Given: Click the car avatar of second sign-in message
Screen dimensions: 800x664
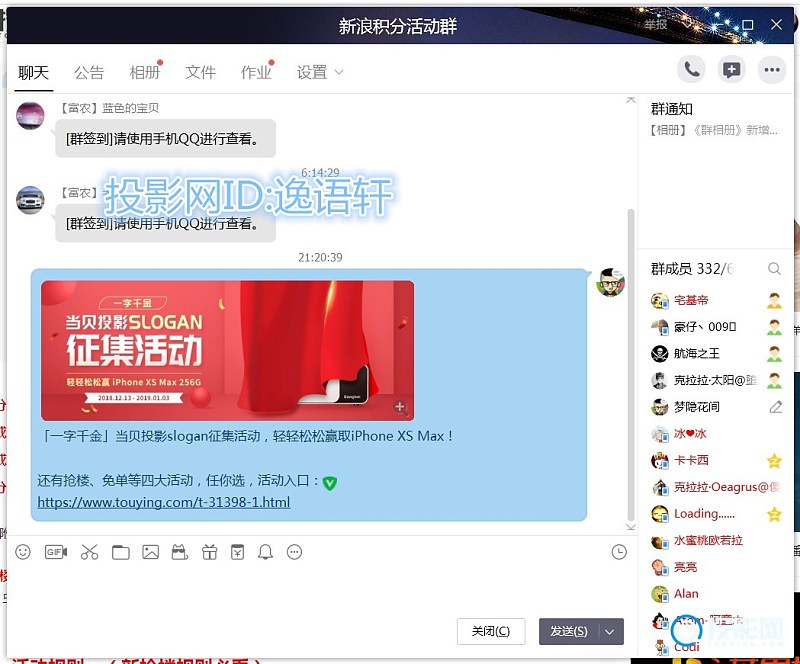Looking at the screenshot, I should [x=30, y=200].
